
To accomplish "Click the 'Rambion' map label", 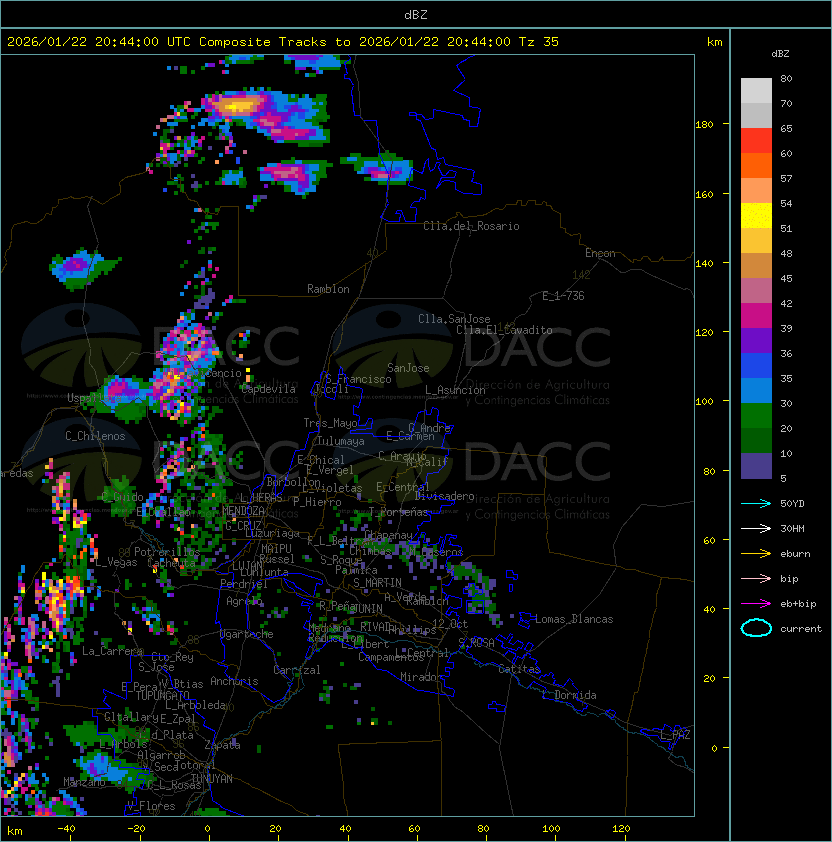I will click(328, 289).
